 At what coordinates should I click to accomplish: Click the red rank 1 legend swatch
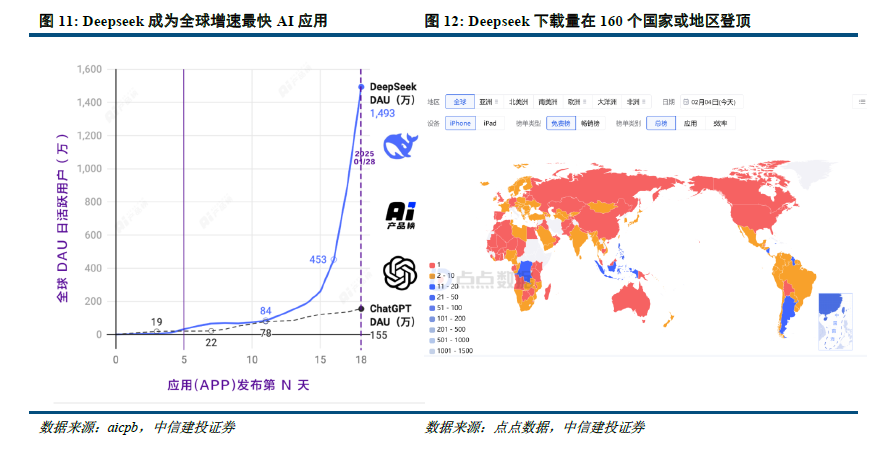(x=431, y=263)
